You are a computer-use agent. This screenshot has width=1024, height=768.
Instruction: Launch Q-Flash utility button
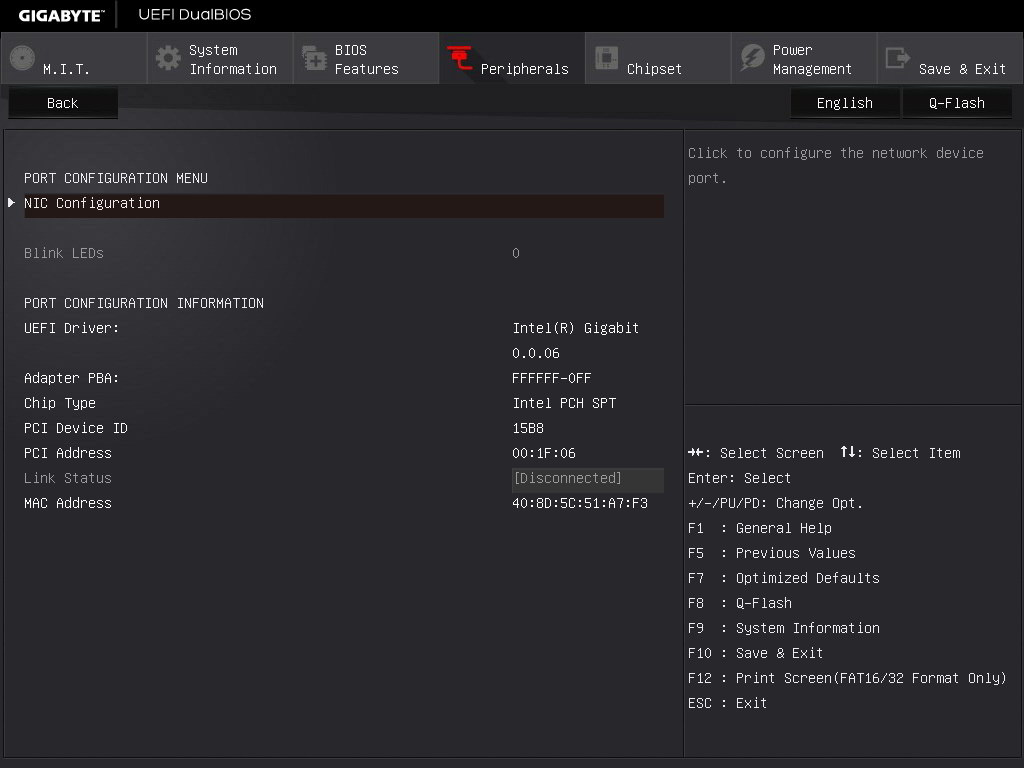(x=956, y=103)
